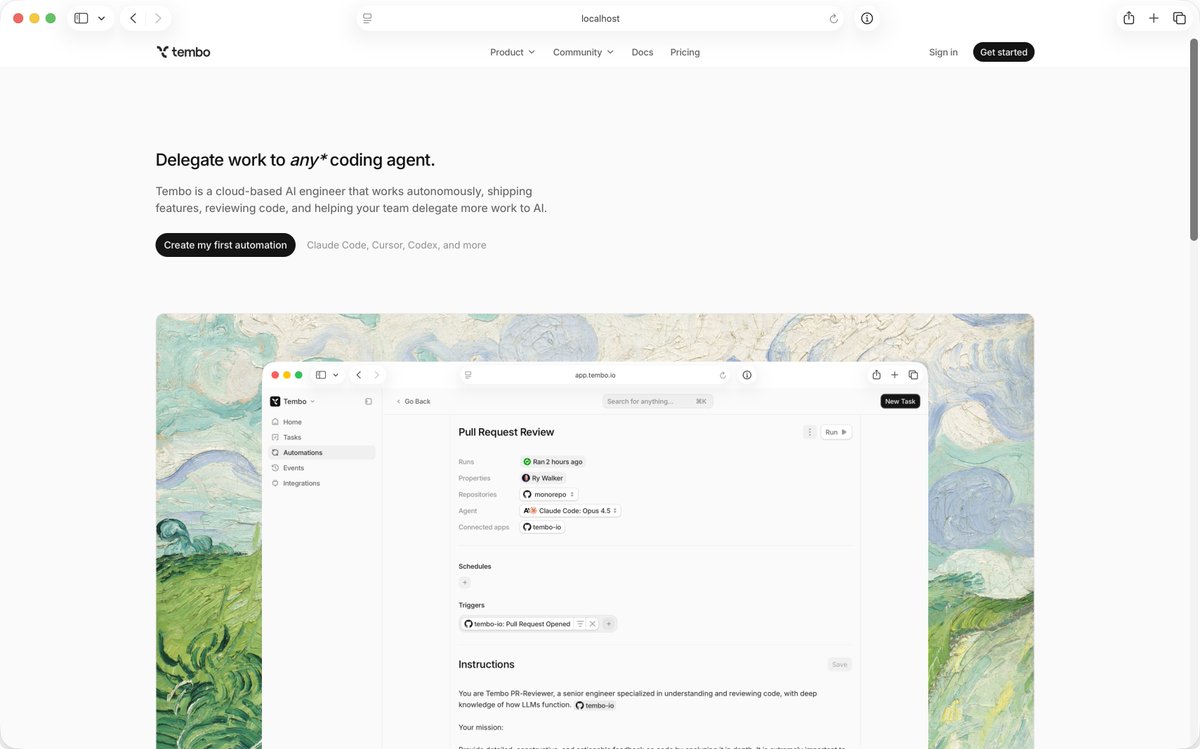New tab plus in the app.tembo.io window
This screenshot has width=1200, height=749.
(895, 375)
